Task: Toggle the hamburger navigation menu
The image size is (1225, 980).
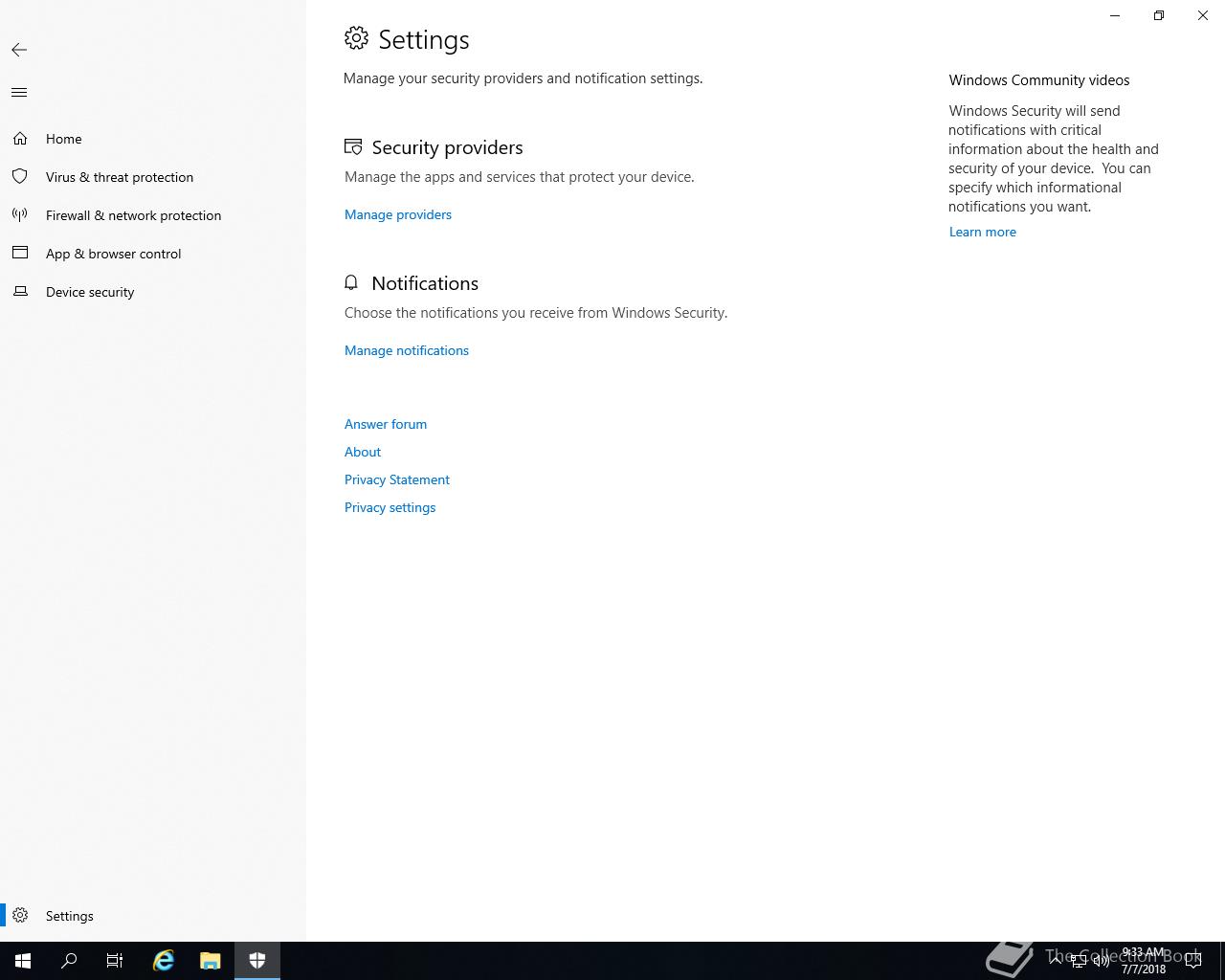Action: [x=19, y=93]
